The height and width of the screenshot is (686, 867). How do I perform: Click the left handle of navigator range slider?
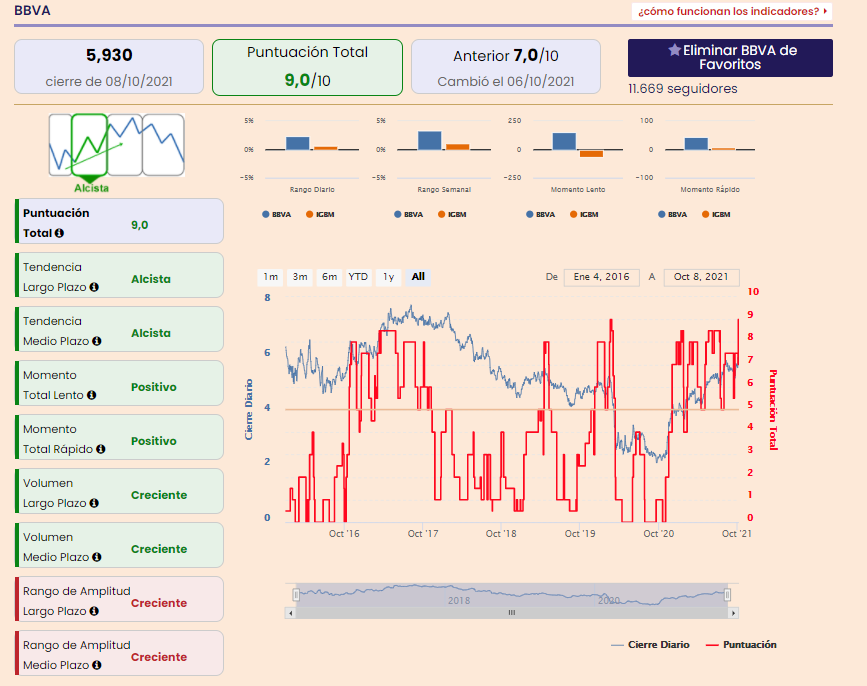click(296, 595)
